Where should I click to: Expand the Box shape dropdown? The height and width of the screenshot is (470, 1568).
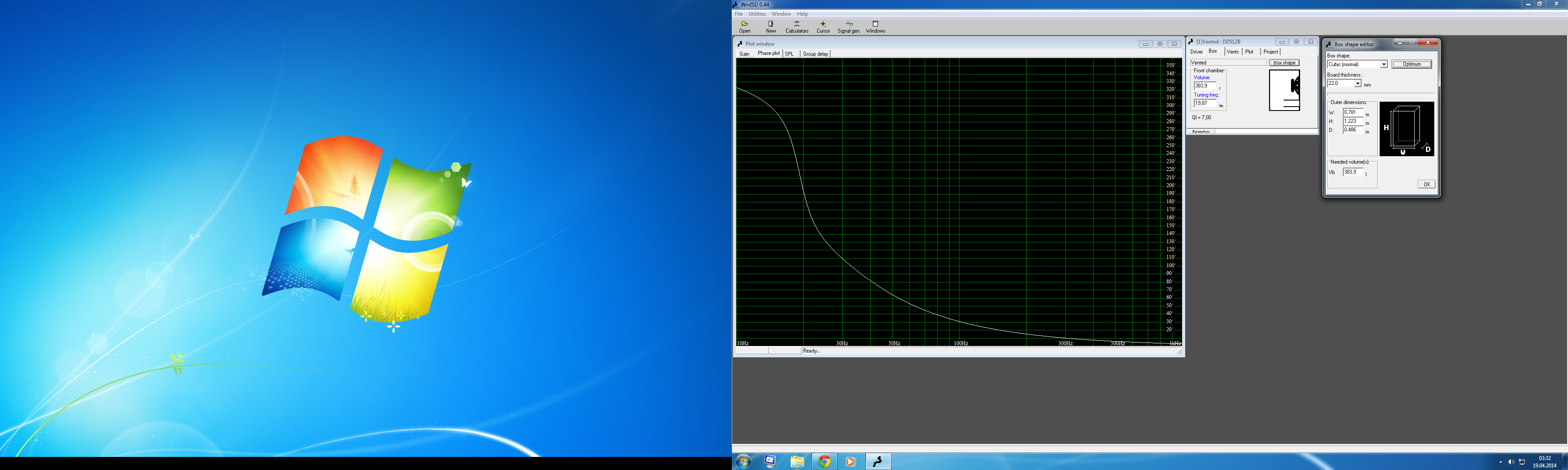(1384, 64)
